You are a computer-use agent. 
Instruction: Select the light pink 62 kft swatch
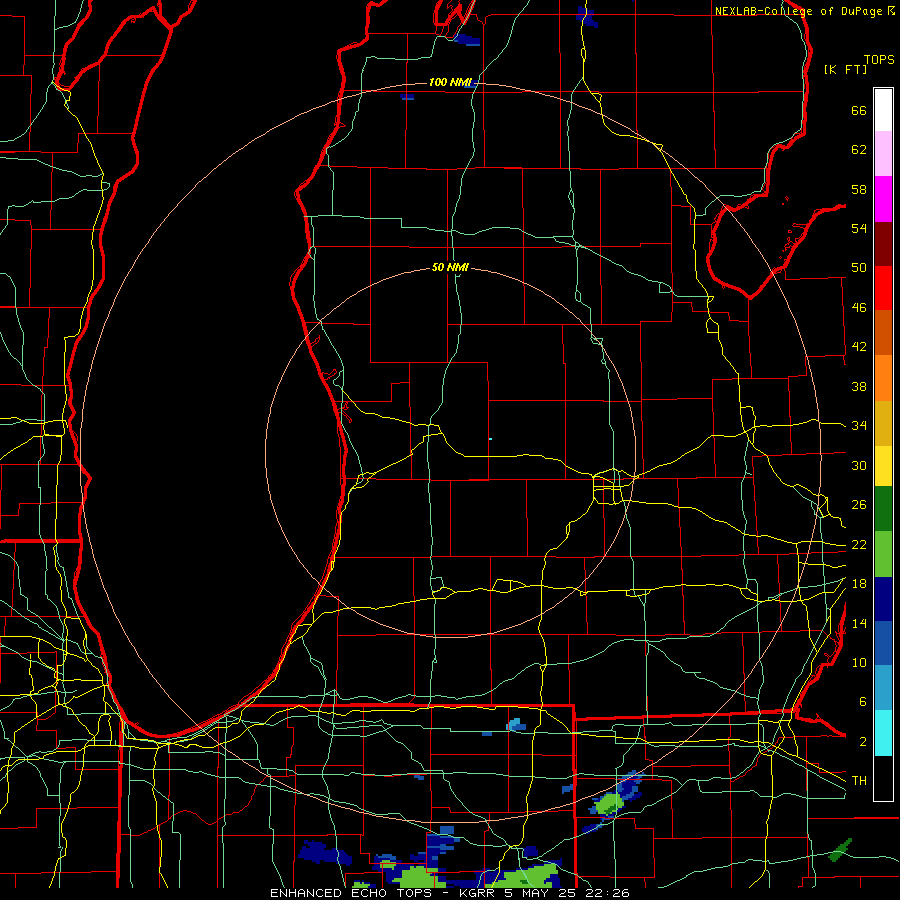pos(883,154)
